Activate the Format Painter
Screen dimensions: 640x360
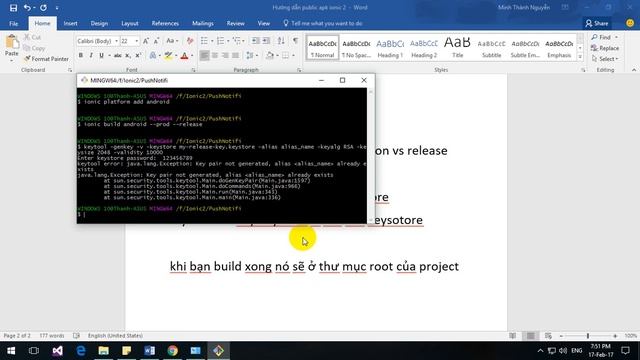46,59
